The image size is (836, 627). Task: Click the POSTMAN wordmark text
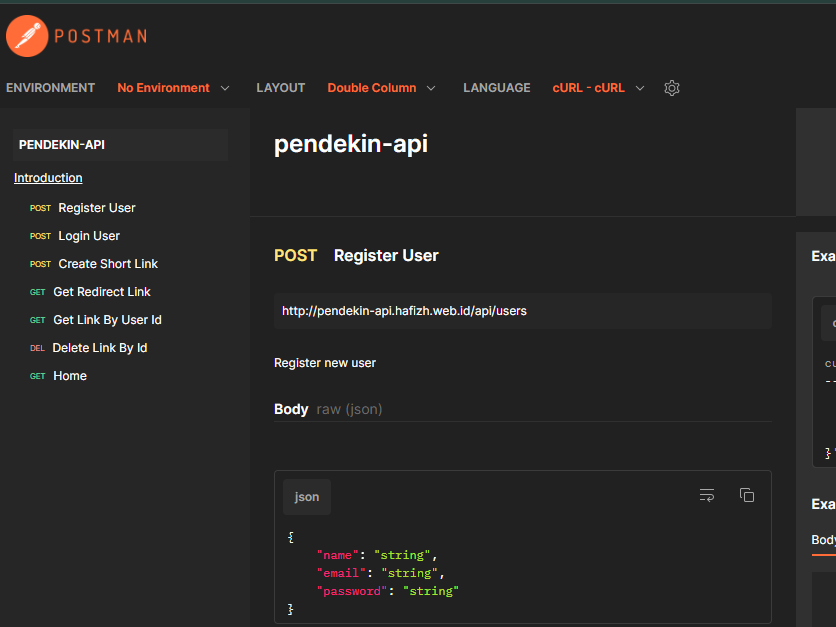tap(101, 36)
